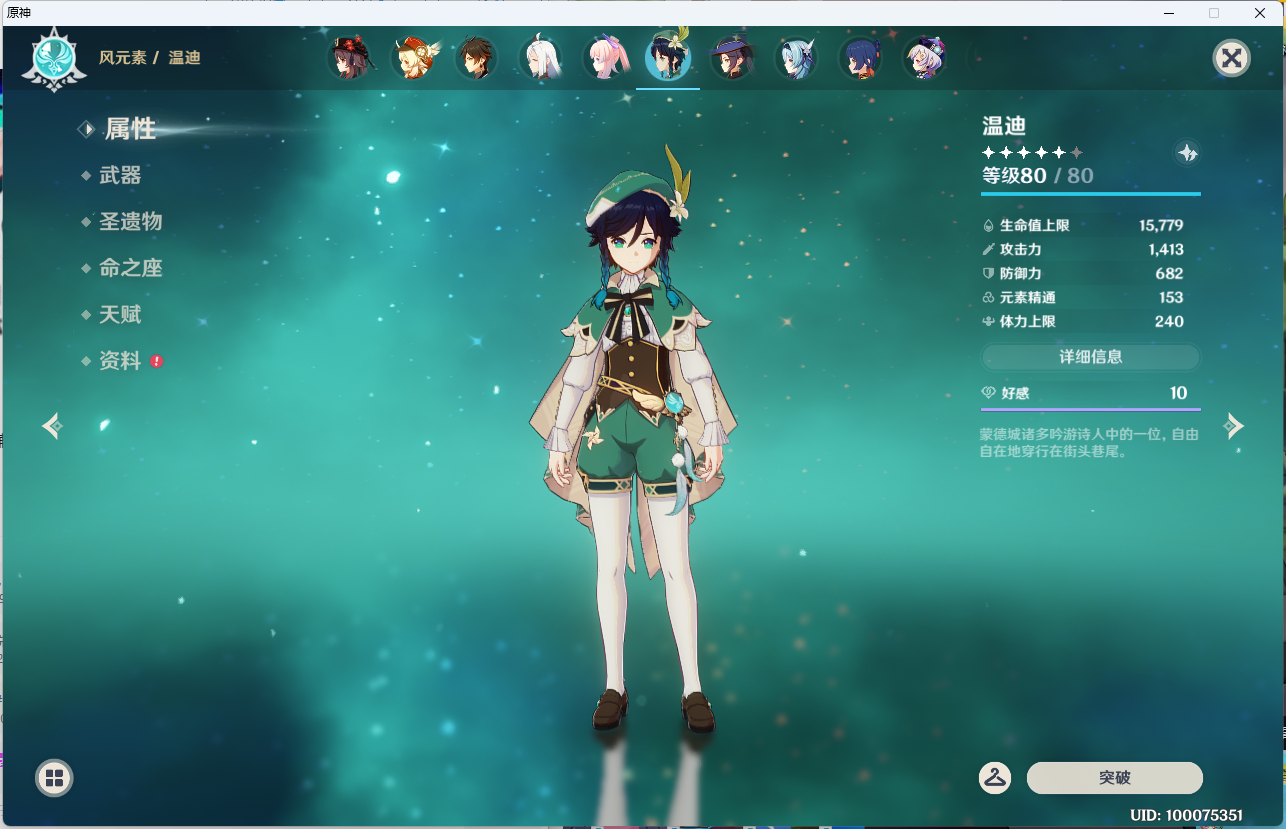Open the 圣遗物 artifacts tab
Image resolution: width=1286 pixels, height=829 pixels.
point(130,221)
